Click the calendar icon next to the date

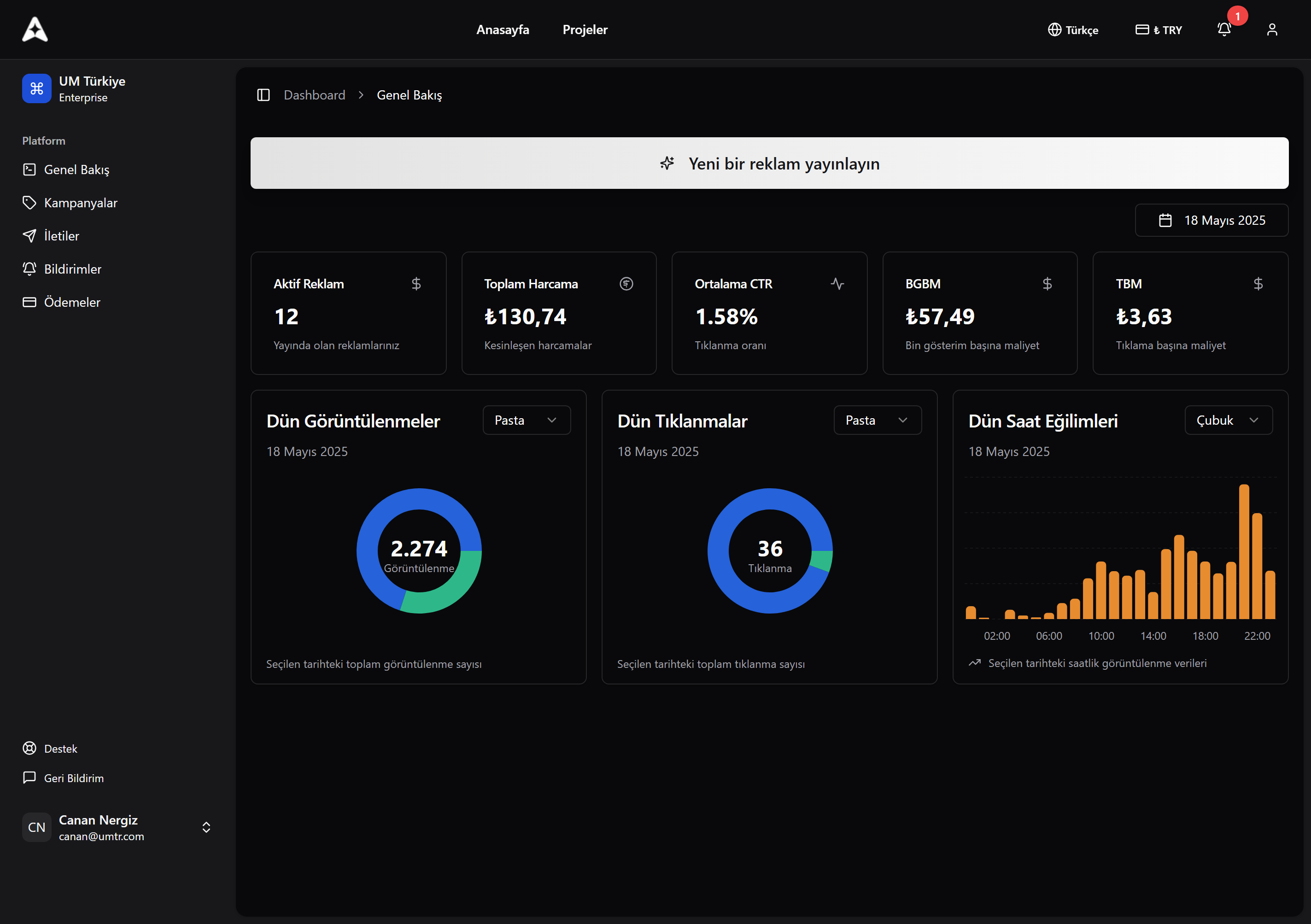tap(1166, 220)
